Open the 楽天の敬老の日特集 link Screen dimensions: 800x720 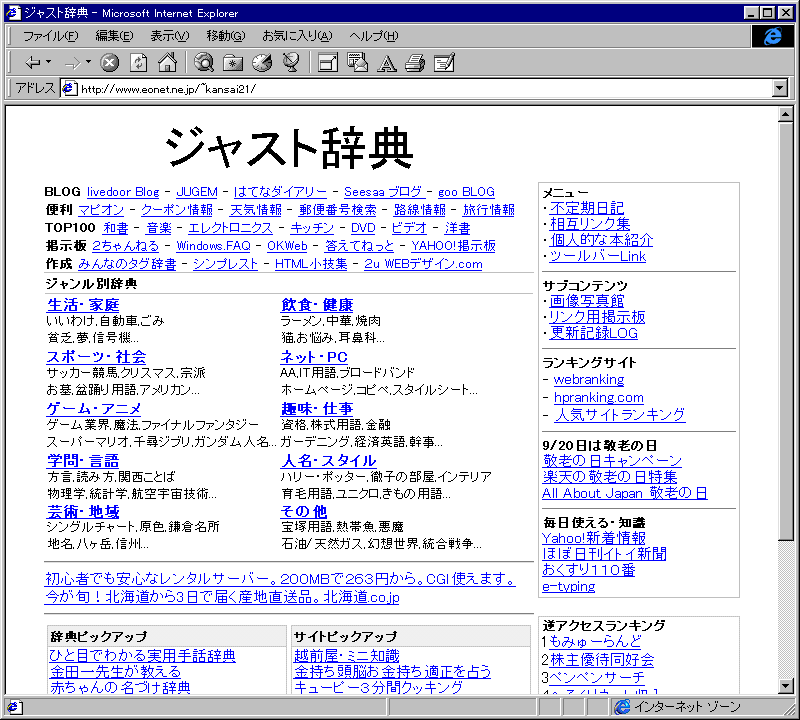click(610, 477)
